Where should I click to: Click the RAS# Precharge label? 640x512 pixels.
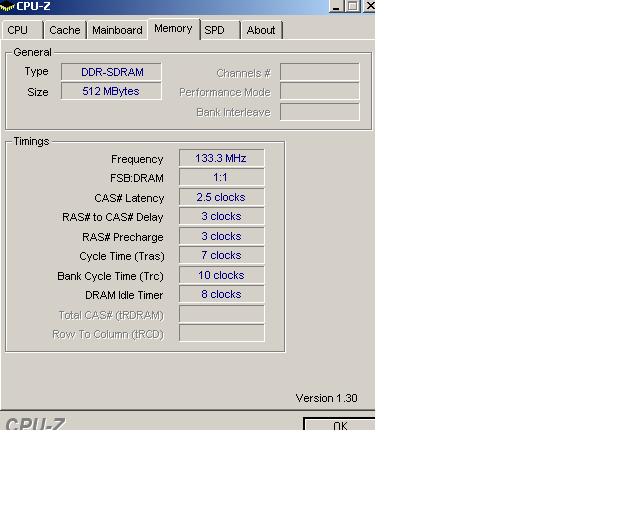pos(122,237)
